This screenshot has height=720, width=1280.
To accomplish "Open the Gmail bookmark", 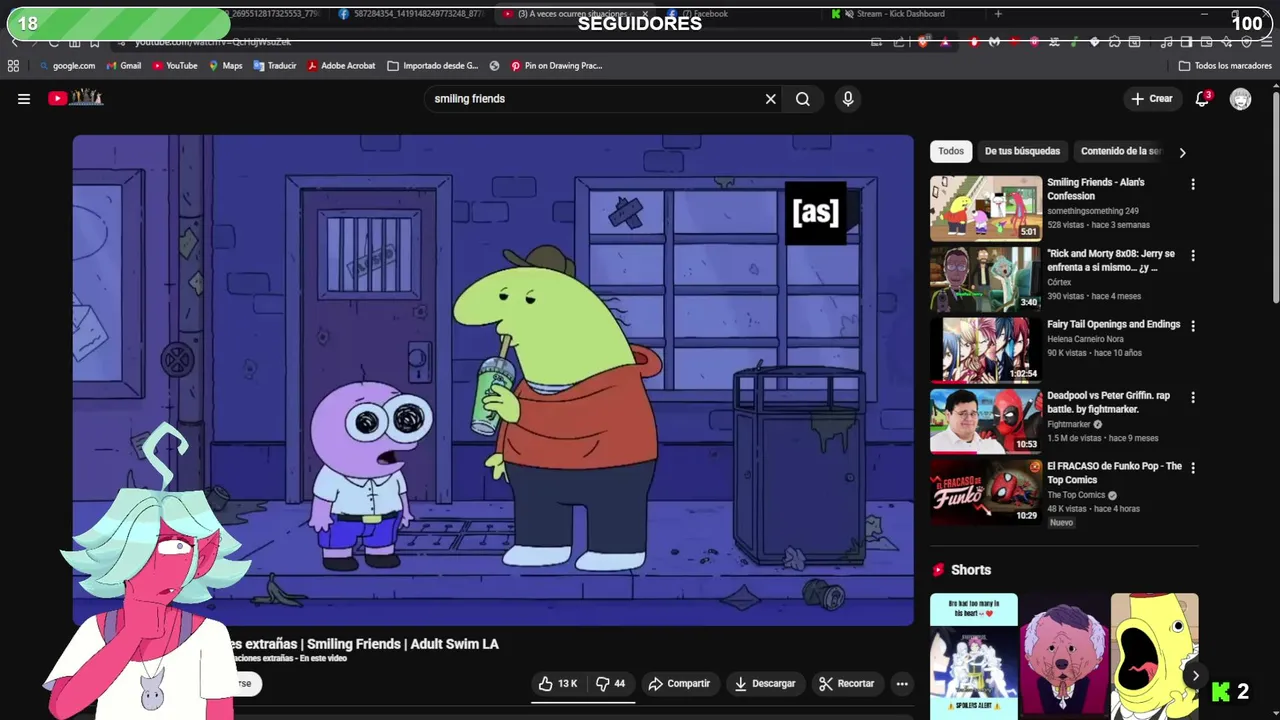I will [x=124, y=66].
